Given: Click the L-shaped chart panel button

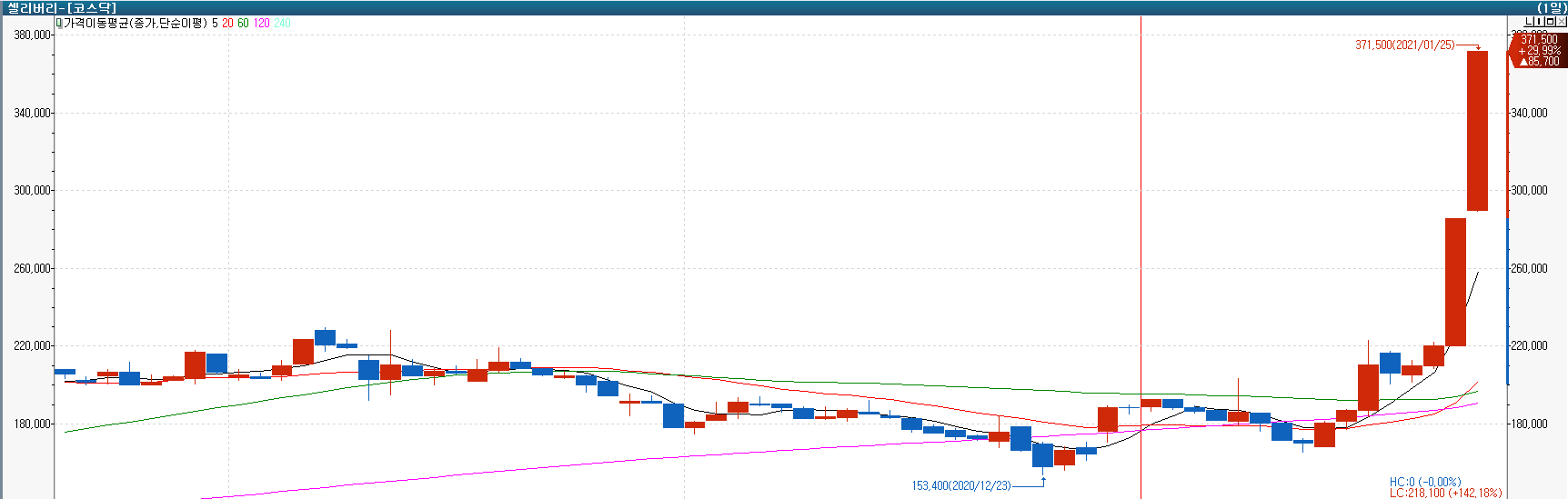Looking at the screenshot, I should [1530, 22].
